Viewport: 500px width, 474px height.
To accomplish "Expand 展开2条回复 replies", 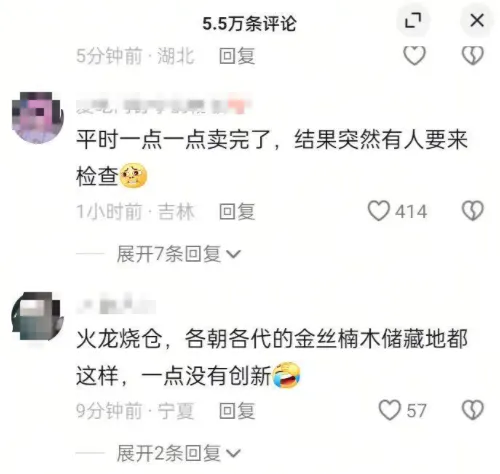I will click(x=178, y=453).
